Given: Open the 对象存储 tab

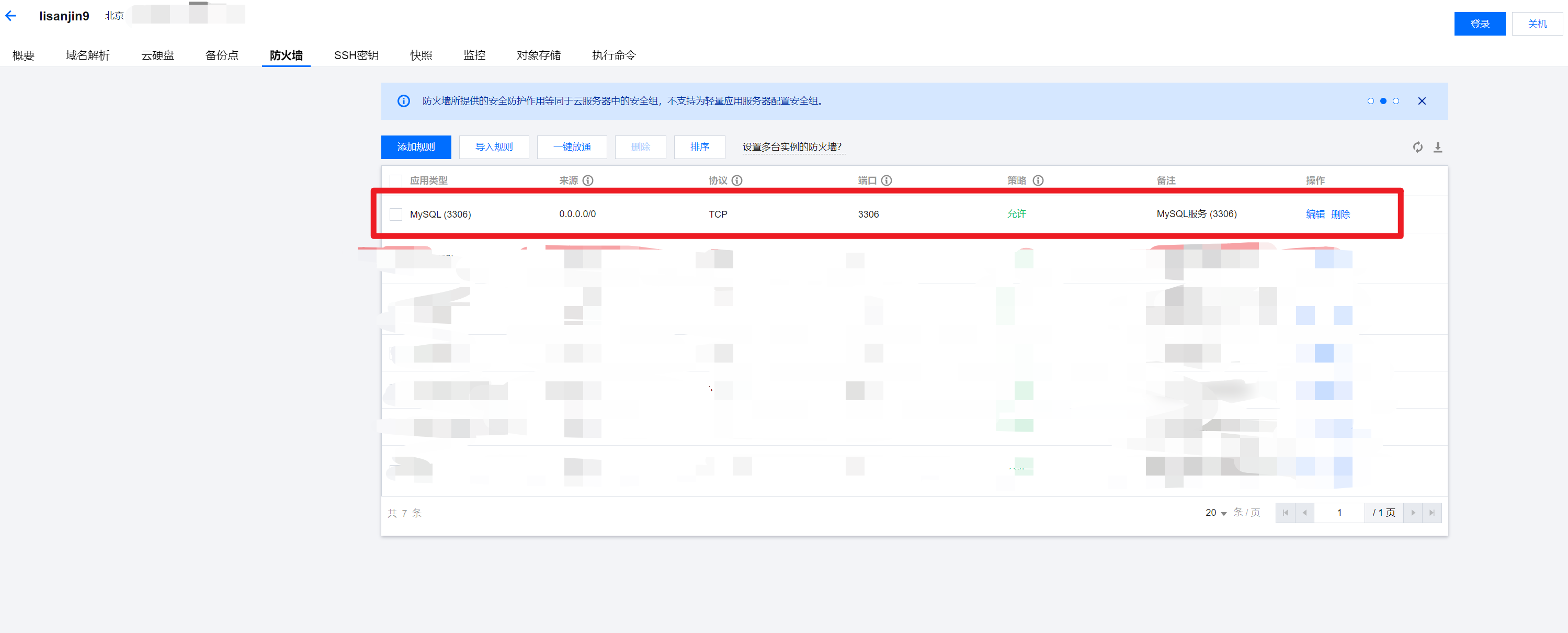Looking at the screenshot, I should [x=539, y=55].
